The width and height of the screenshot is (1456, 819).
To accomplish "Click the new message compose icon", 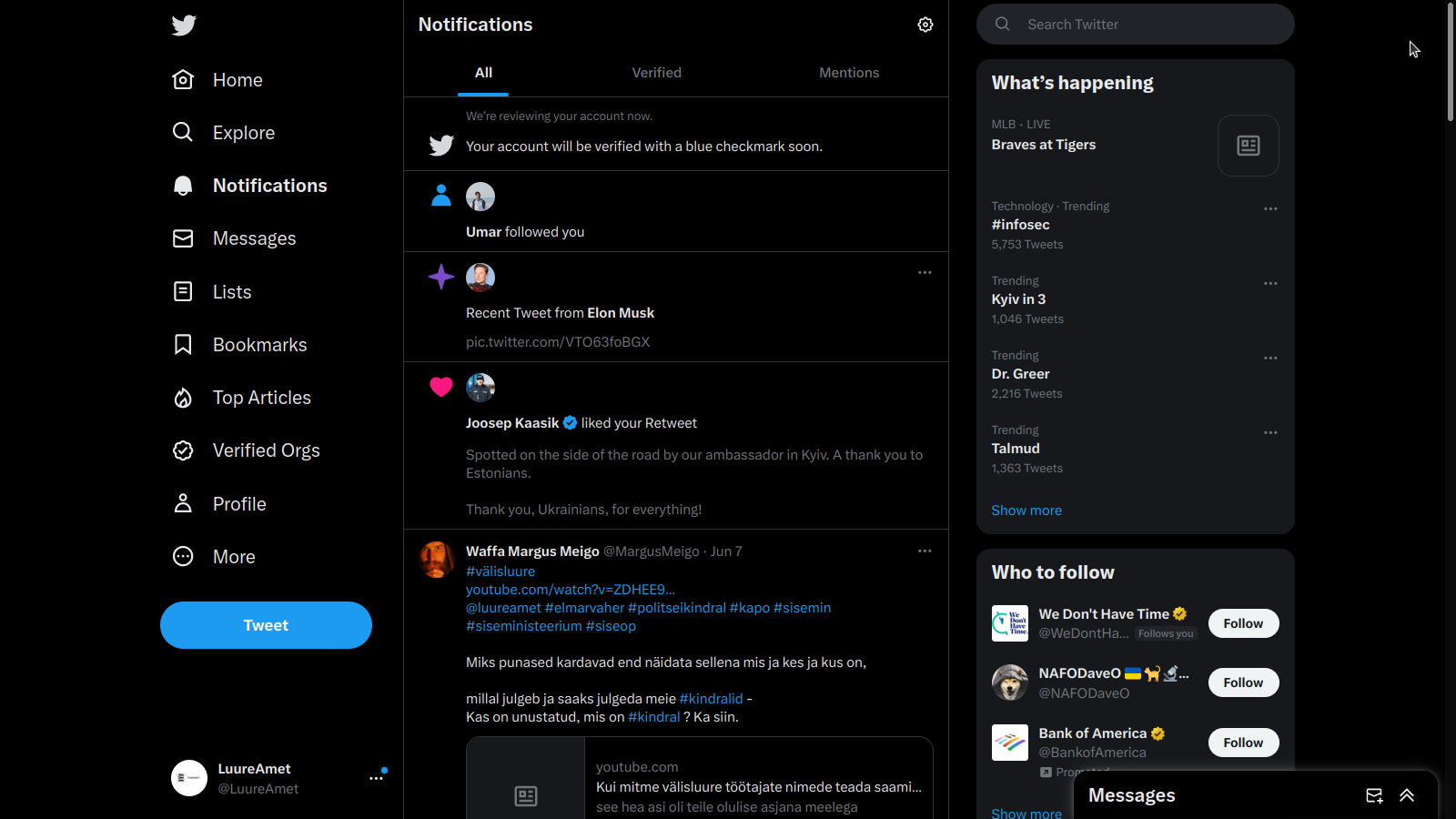I will (x=1374, y=795).
